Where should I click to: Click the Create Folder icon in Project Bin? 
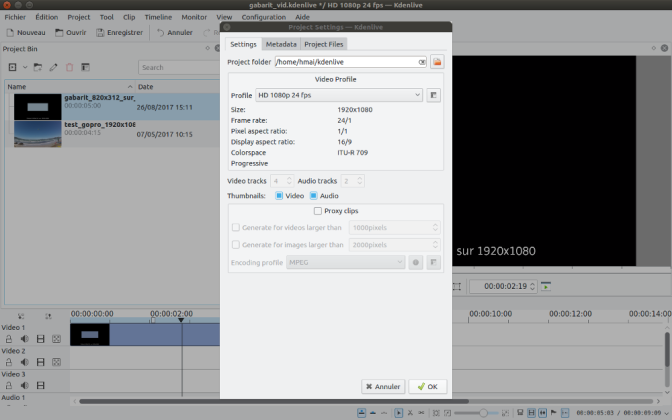pyautogui.click(x=38, y=67)
